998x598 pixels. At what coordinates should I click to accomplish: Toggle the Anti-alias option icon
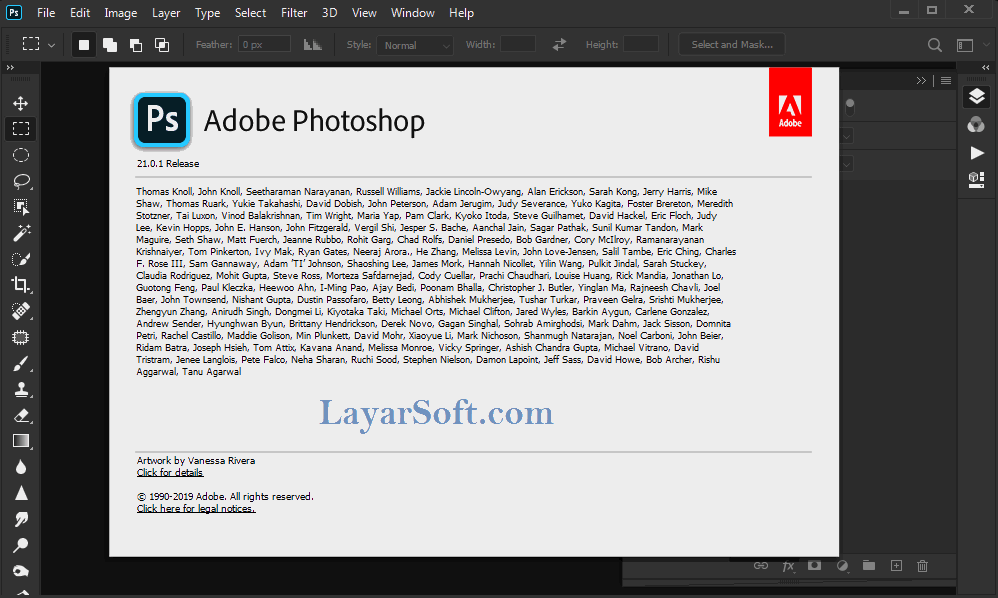pyautogui.click(x=312, y=45)
